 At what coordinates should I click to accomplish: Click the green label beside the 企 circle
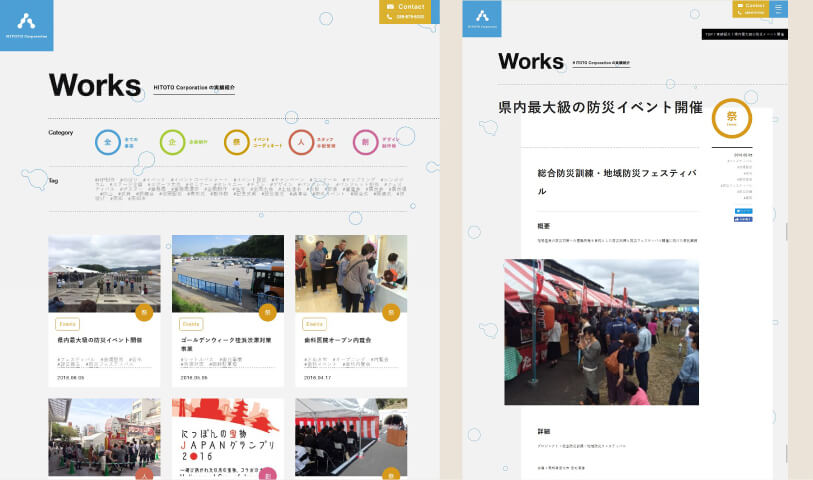coord(198,142)
